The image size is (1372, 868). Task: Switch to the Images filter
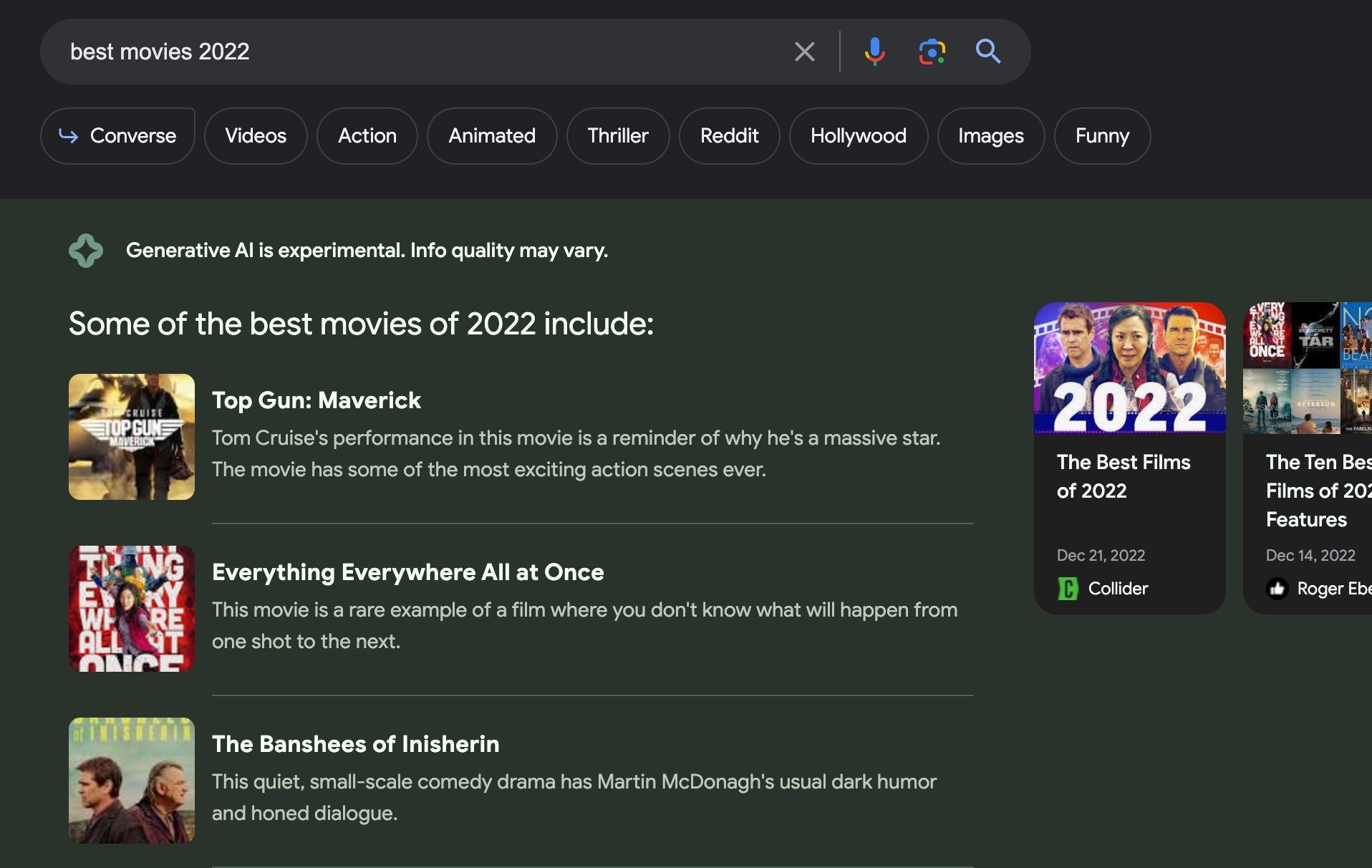click(x=991, y=135)
